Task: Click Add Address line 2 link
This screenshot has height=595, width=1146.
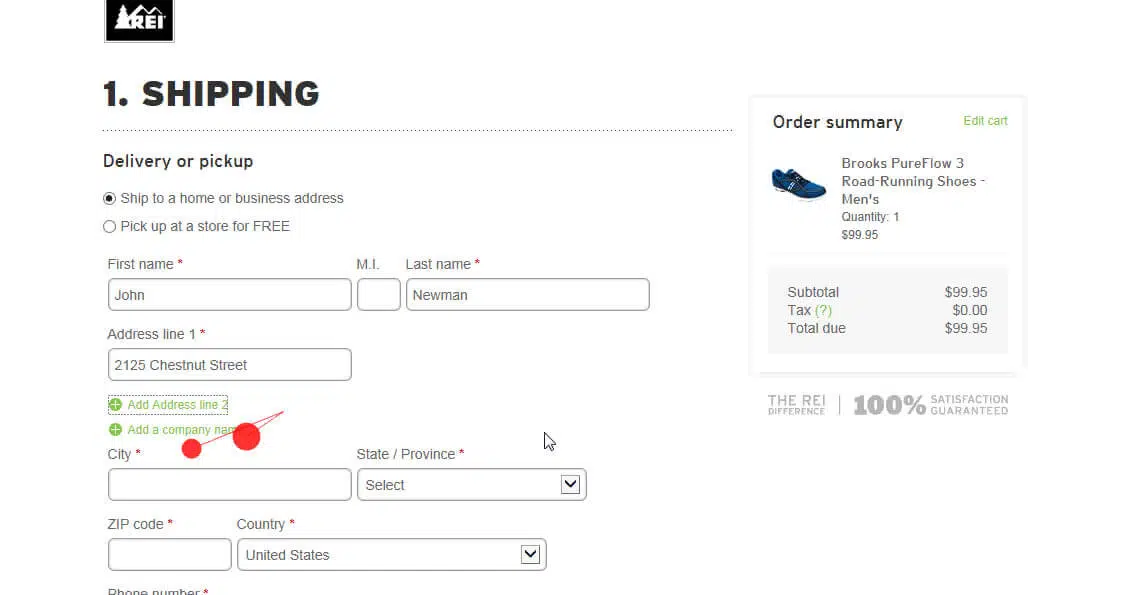Action: tap(177, 405)
